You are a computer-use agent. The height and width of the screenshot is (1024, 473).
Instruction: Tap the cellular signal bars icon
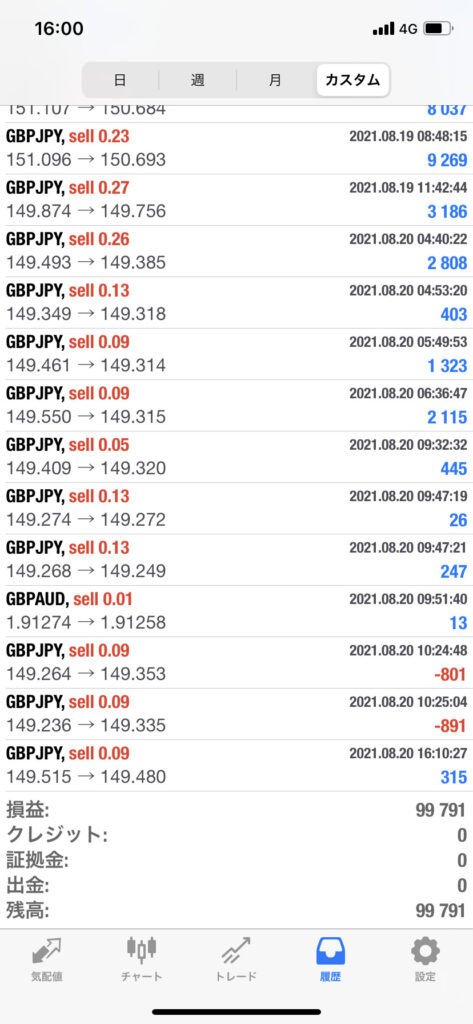[x=383, y=29]
